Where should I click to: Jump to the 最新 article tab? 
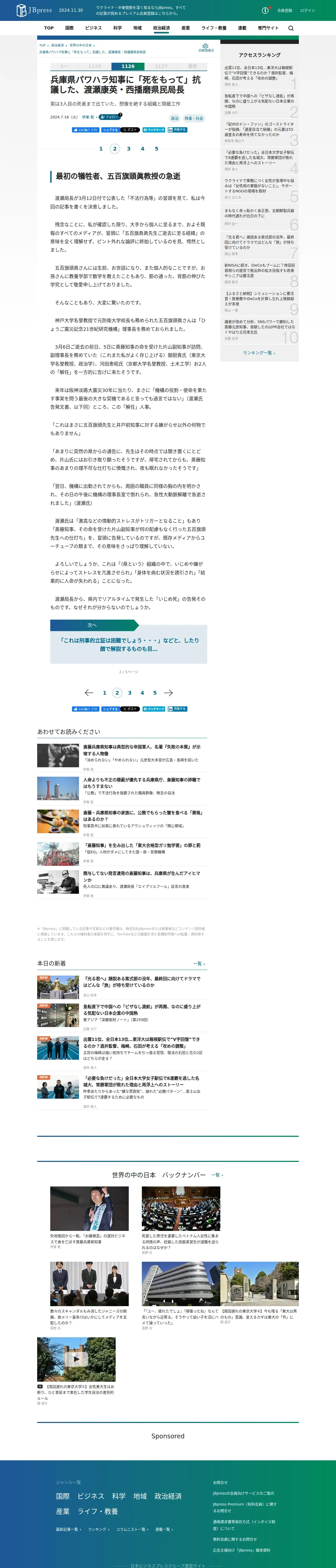click(x=193, y=66)
